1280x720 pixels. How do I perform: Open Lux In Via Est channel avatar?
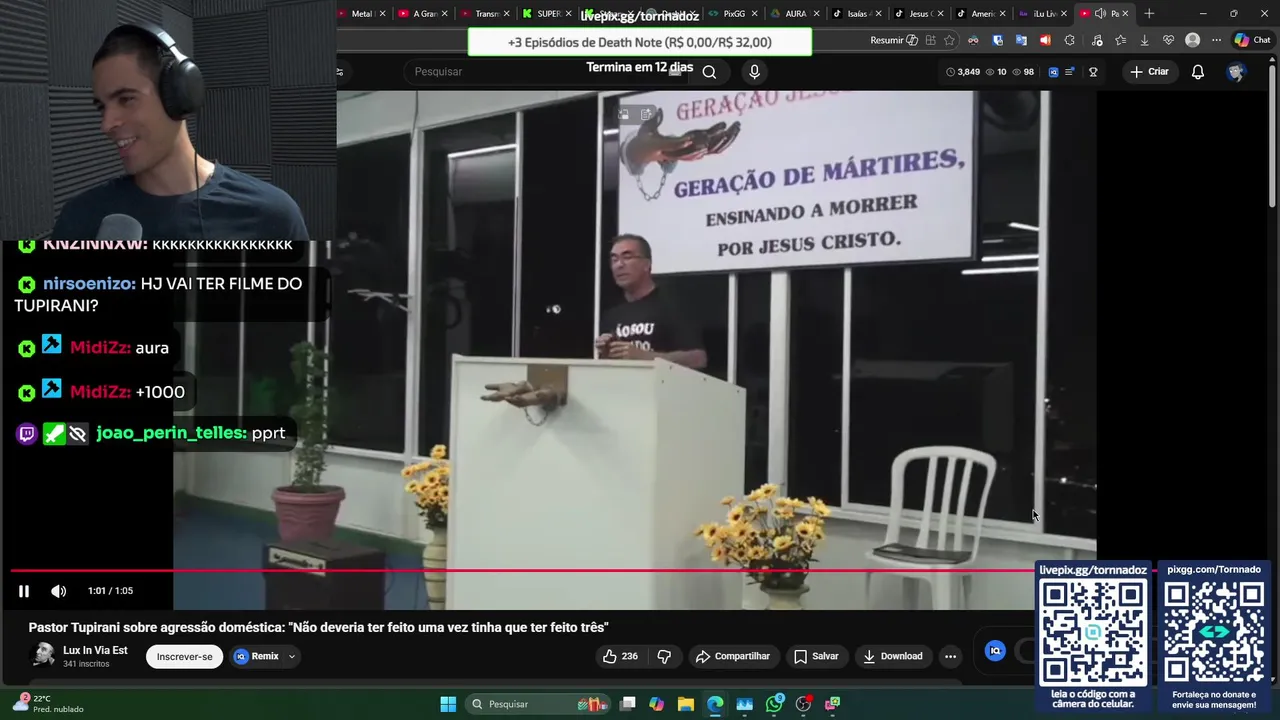[x=43, y=655]
